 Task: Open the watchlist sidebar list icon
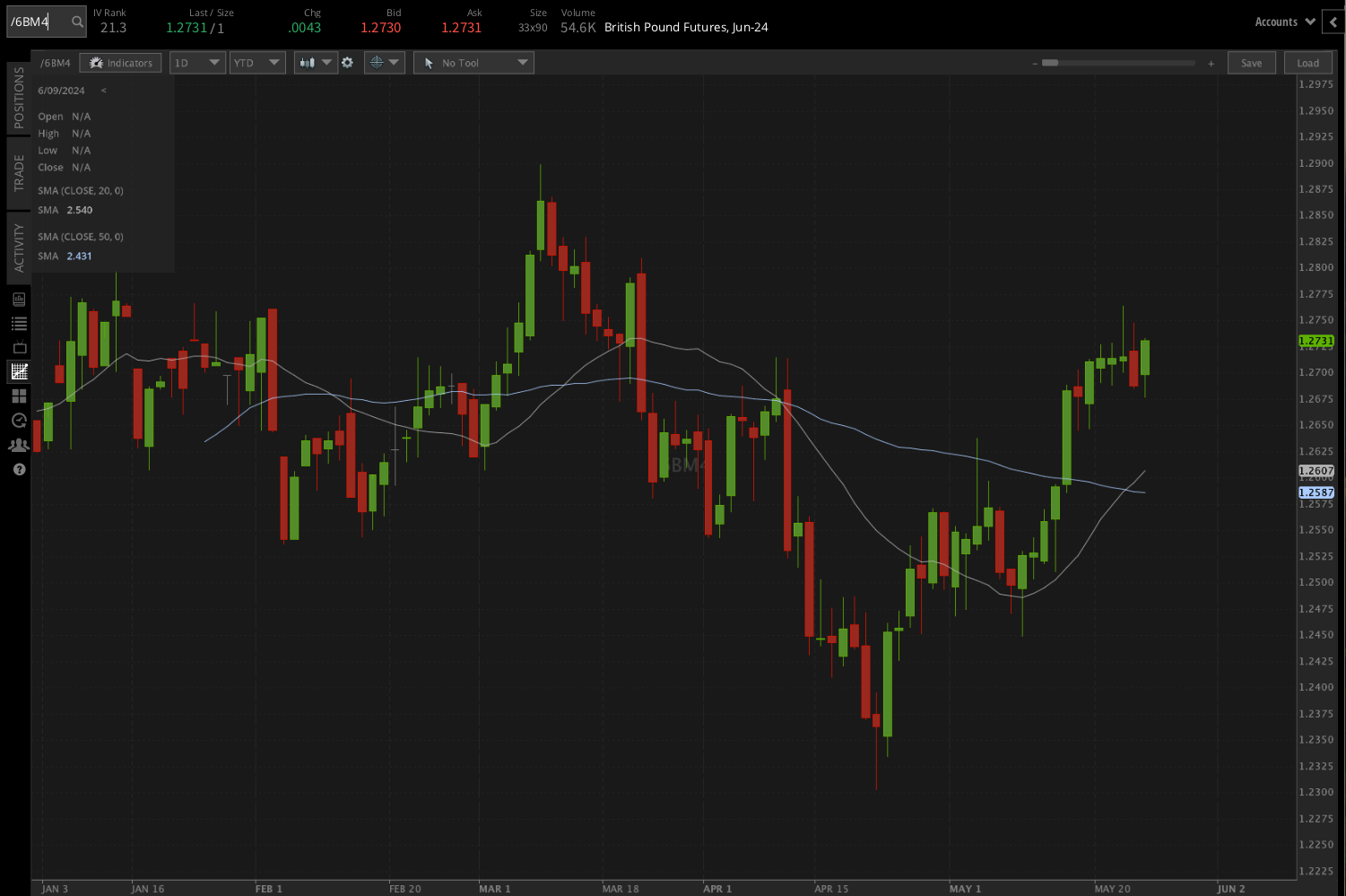(x=19, y=323)
